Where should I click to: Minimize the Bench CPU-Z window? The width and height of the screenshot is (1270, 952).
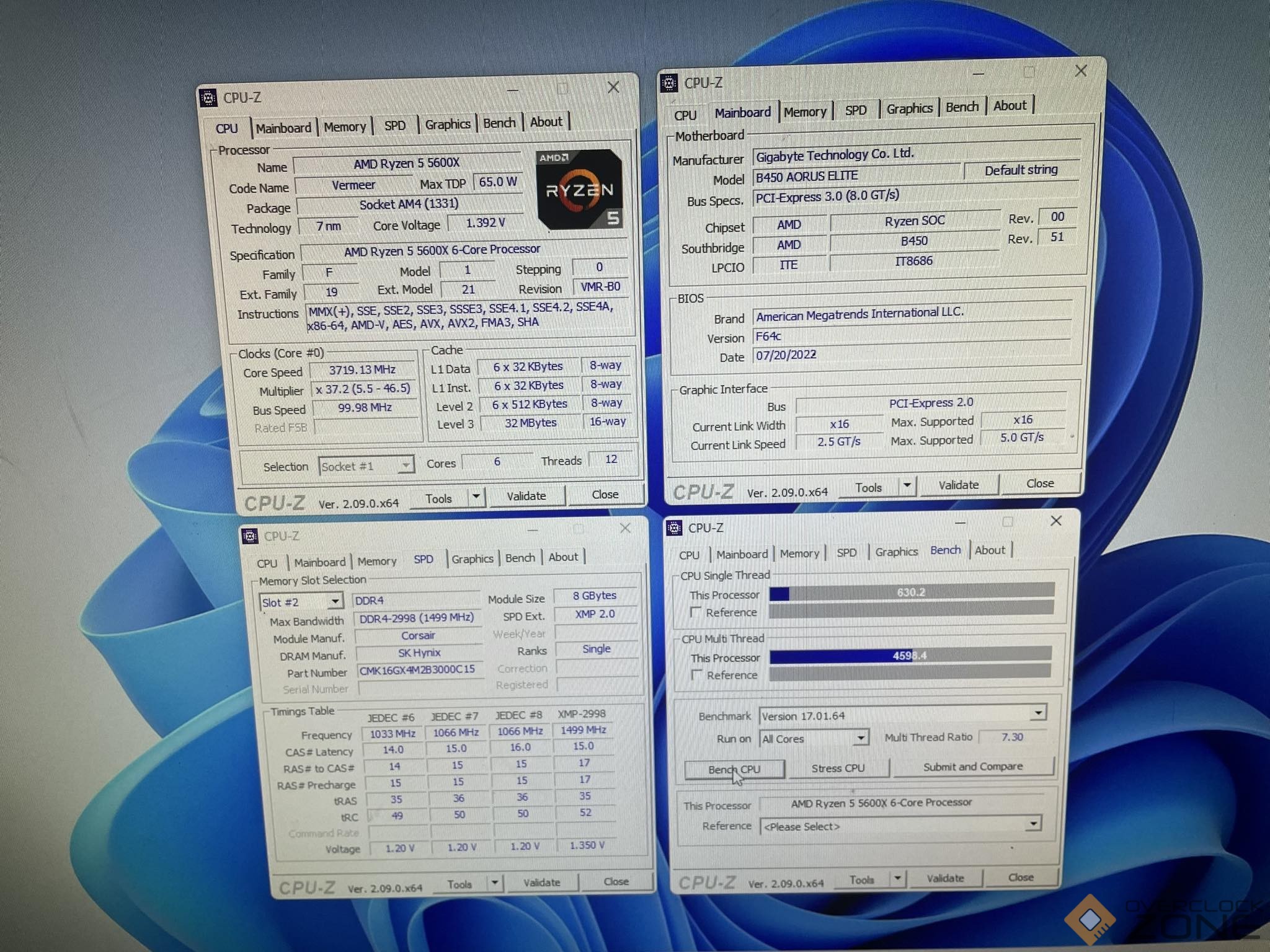pos(961,522)
